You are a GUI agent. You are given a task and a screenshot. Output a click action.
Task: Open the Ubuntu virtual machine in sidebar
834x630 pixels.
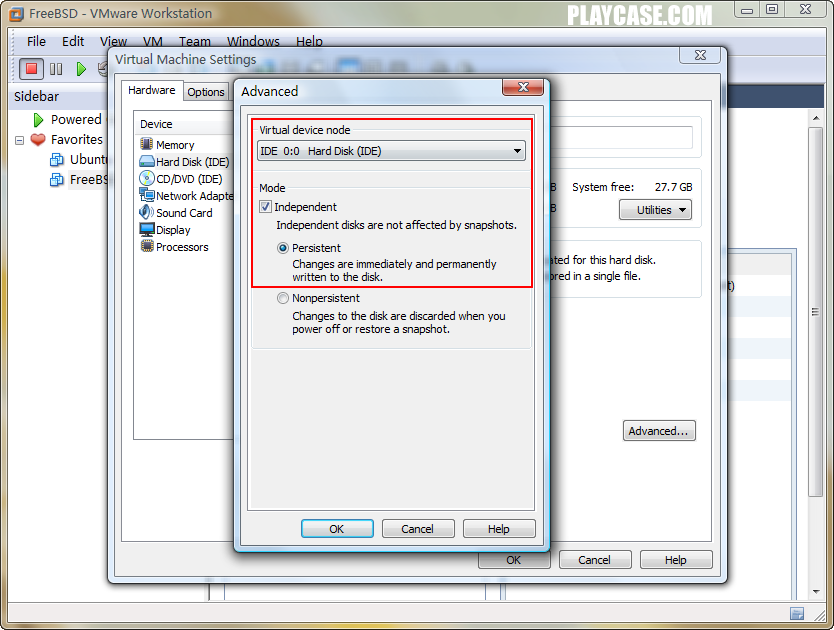click(x=79, y=160)
